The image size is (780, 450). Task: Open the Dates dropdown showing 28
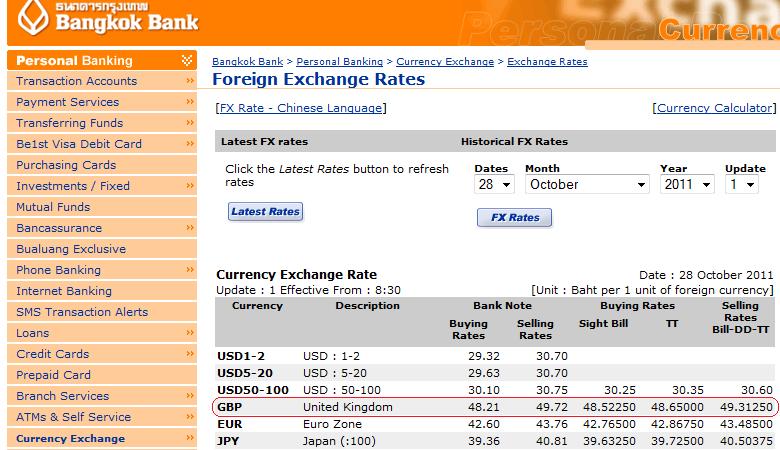(x=494, y=184)
